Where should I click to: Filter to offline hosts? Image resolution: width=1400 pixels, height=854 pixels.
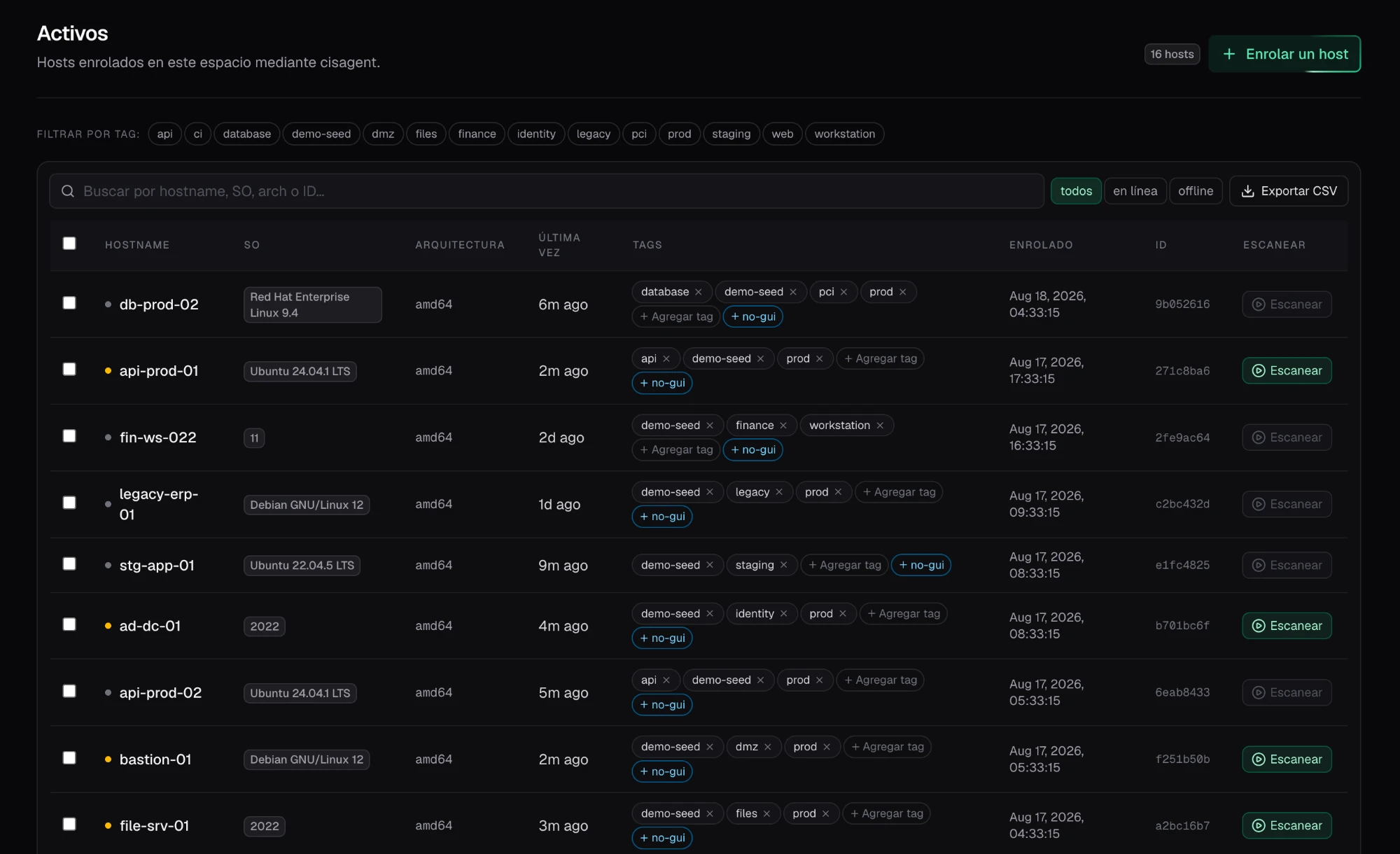pos(1196,191)
